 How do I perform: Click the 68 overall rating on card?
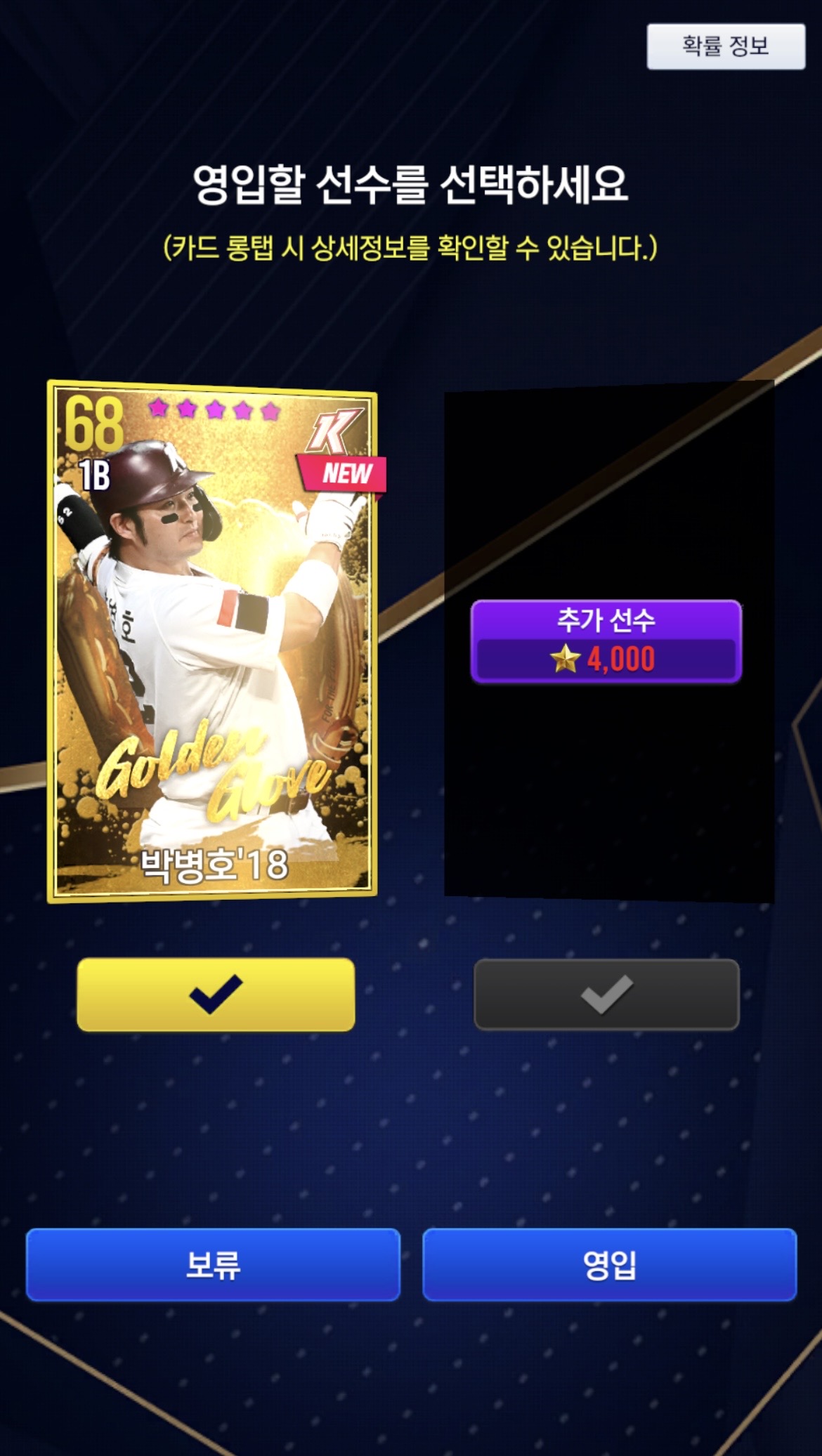(94, 424)
